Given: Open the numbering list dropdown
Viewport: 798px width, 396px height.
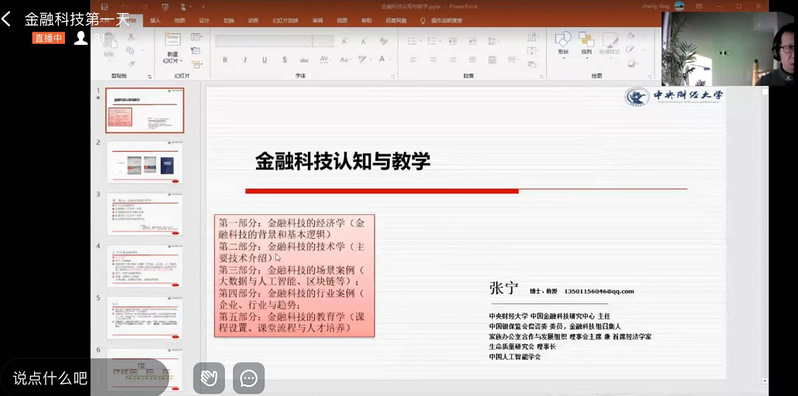Looking at the screenshot, I should (x=433, y=41).
